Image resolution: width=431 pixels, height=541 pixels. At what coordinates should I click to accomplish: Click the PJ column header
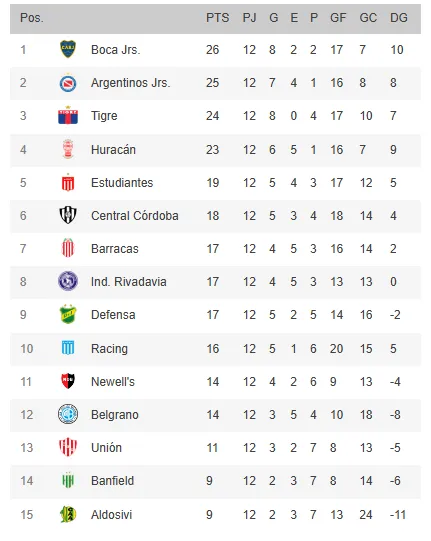click(x=249, y=18)
